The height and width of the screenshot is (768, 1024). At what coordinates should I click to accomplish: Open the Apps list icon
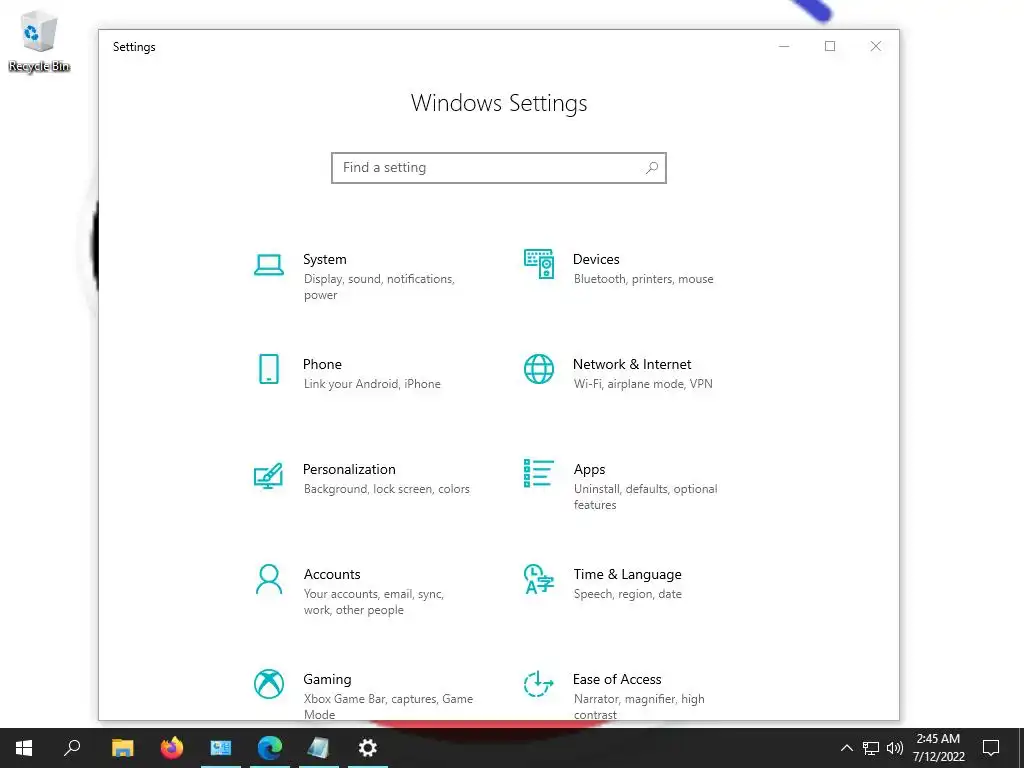pyautogui.click(x=539, y=473)
